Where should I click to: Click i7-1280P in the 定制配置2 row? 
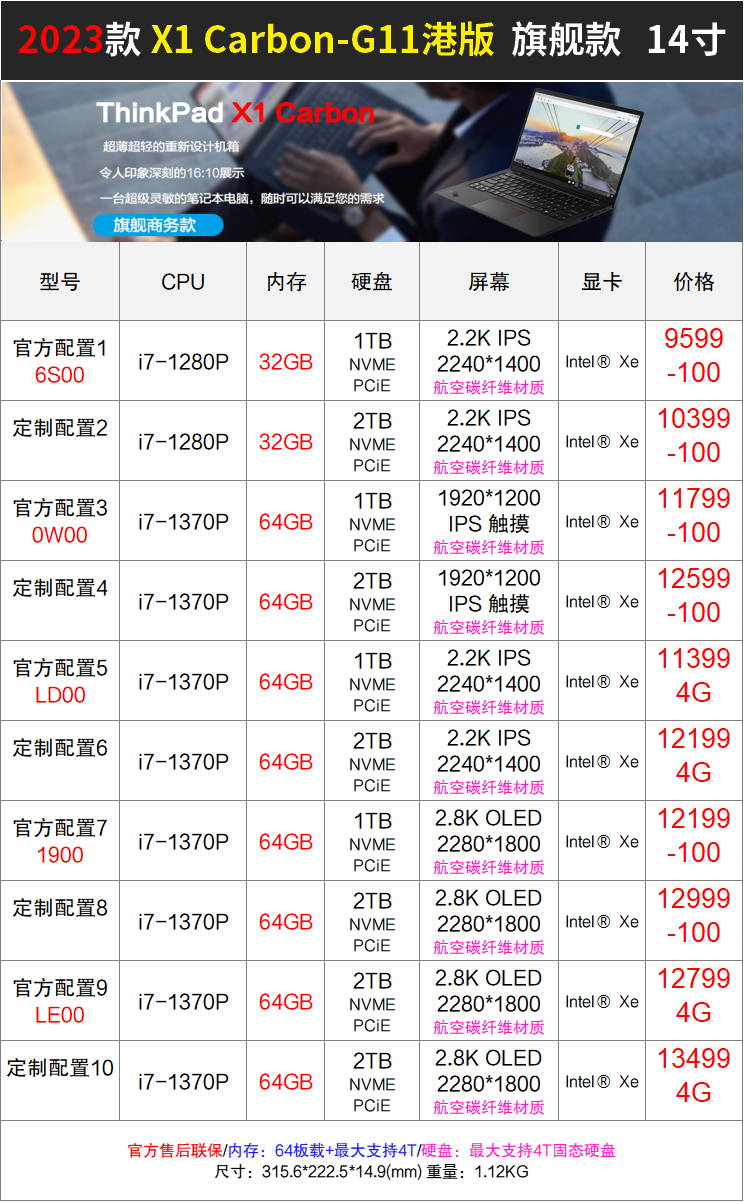(183, 442)
